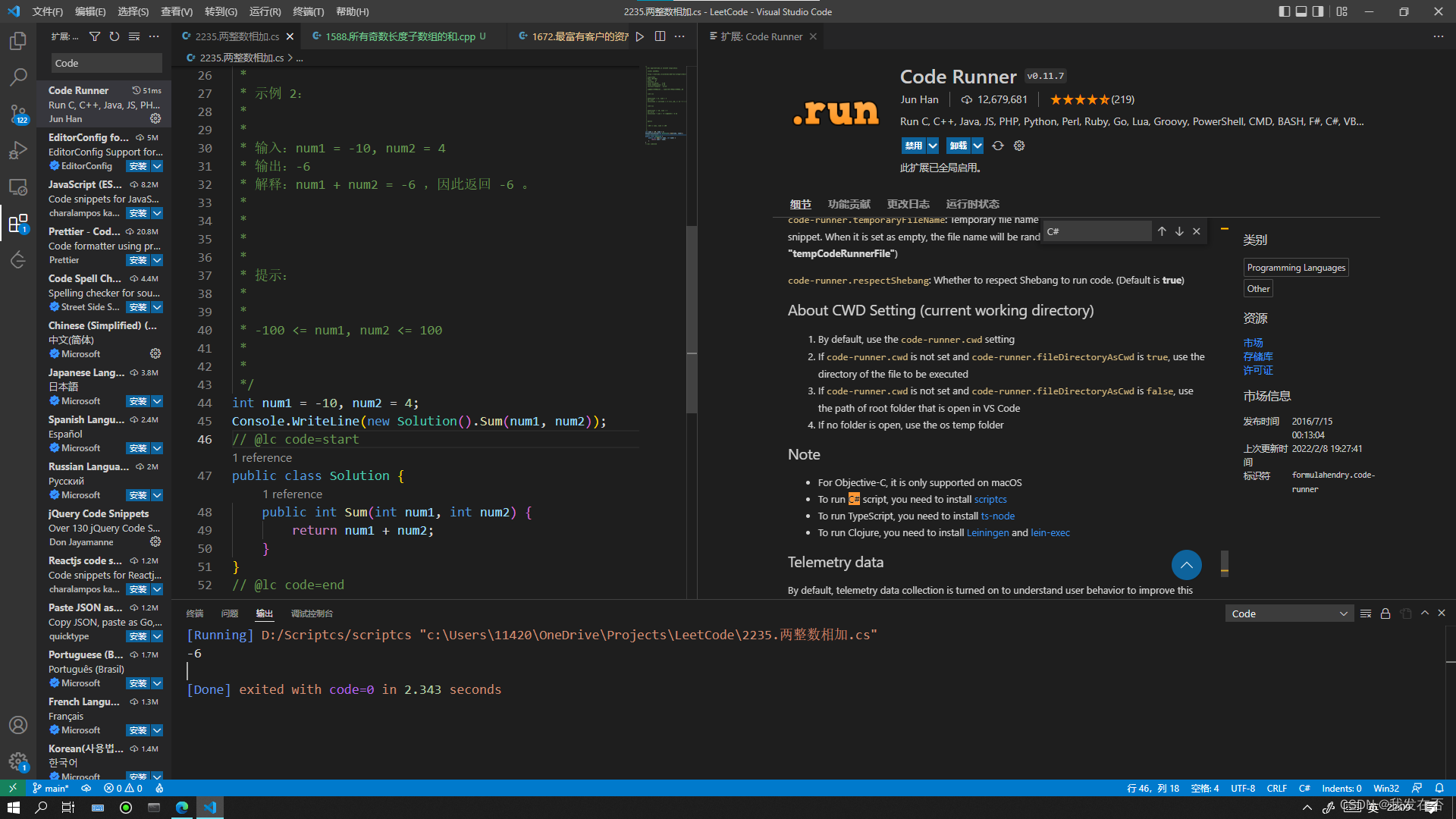Click sync icon on Code Runner page
The image size is (1456, 819).
[x=998, y=146]
